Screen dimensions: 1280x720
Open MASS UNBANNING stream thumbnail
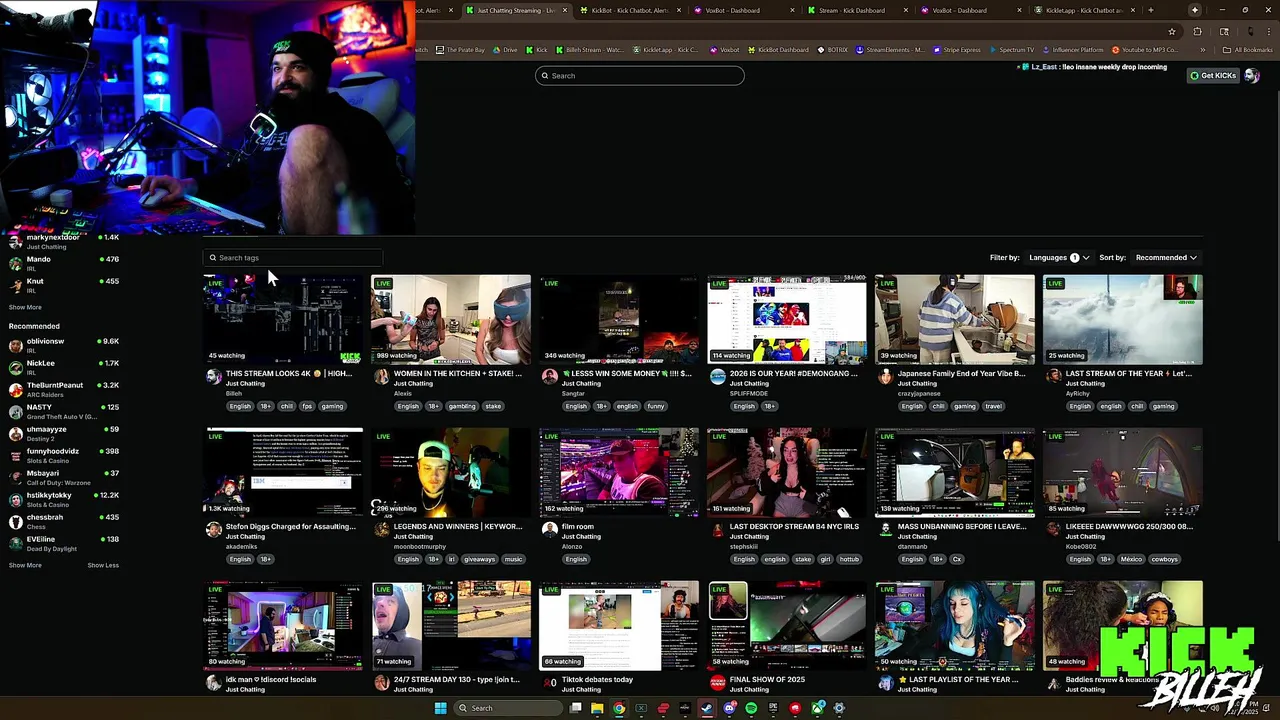[955, 473]
